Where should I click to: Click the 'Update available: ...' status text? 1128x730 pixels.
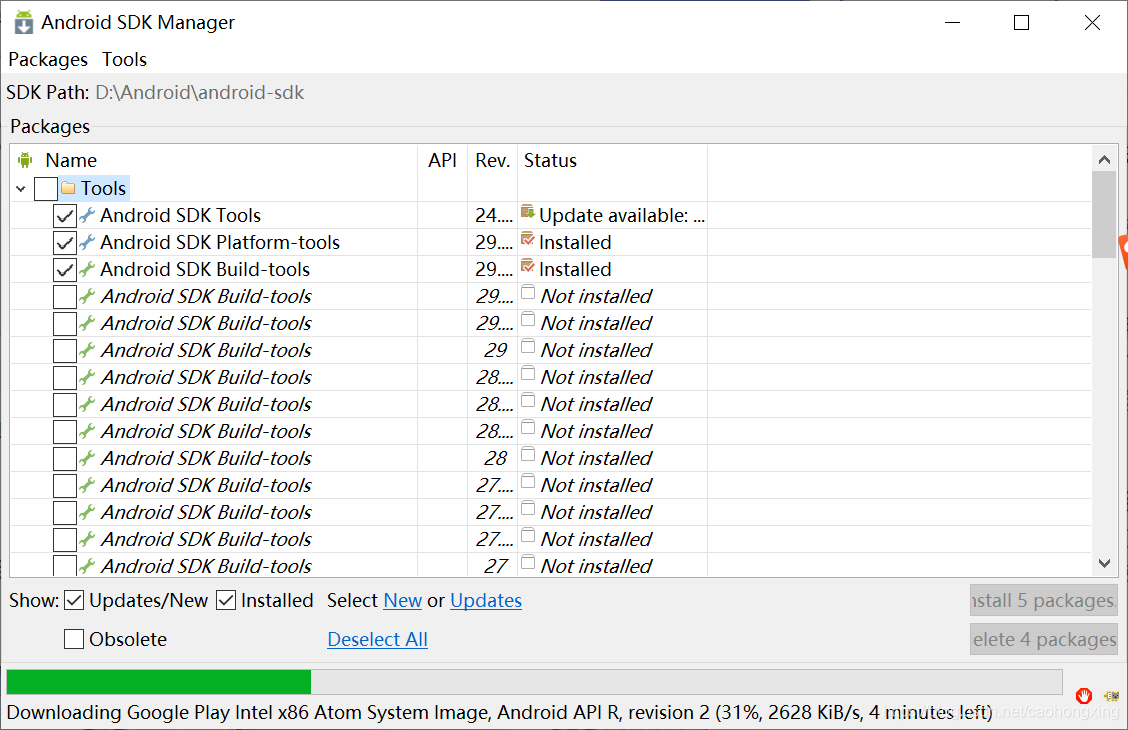622,215
